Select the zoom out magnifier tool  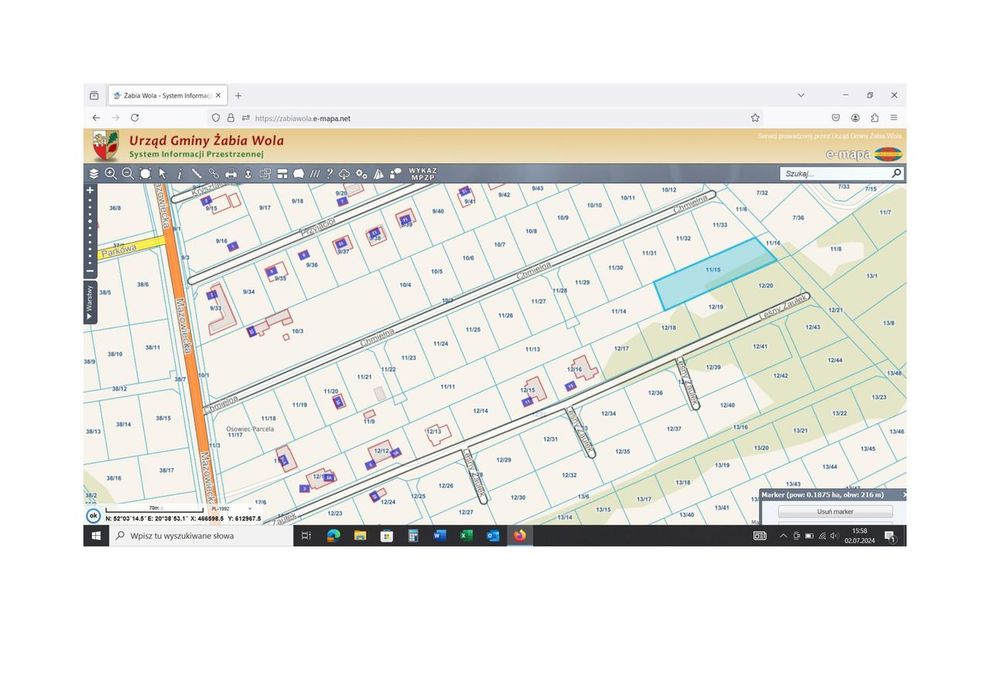click(x=128, y=174)
